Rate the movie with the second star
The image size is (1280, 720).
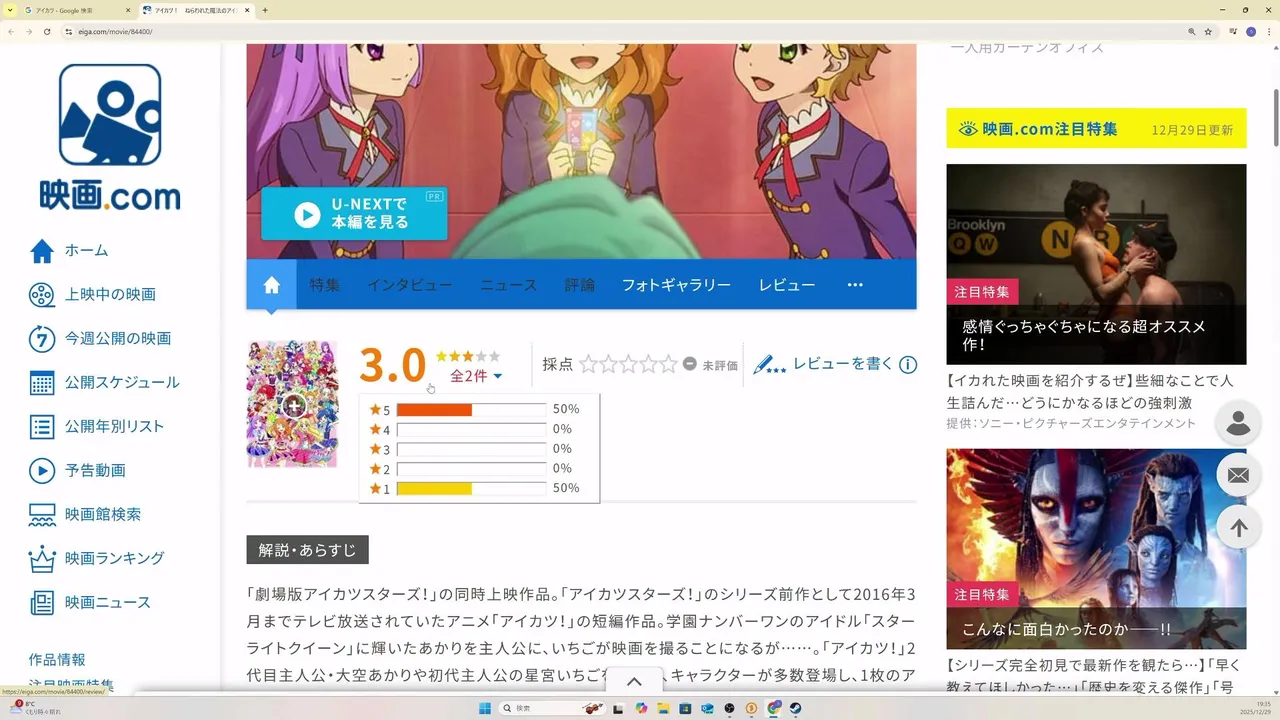(608, 364)
